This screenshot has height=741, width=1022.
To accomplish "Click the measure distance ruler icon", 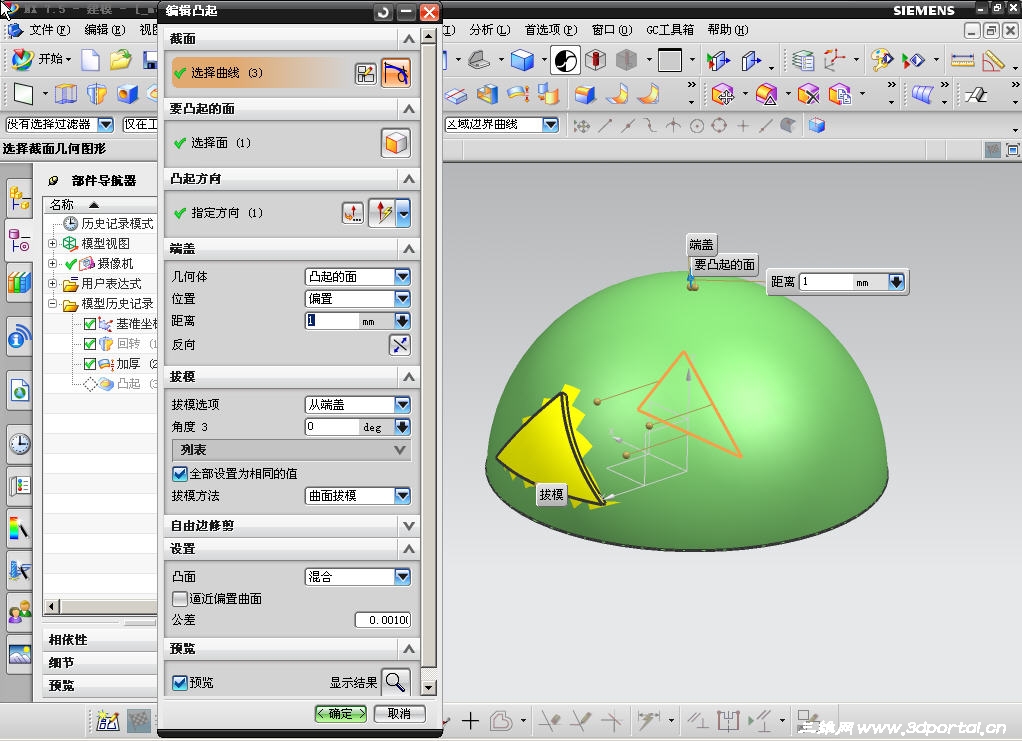I will [x=962, y=61].
